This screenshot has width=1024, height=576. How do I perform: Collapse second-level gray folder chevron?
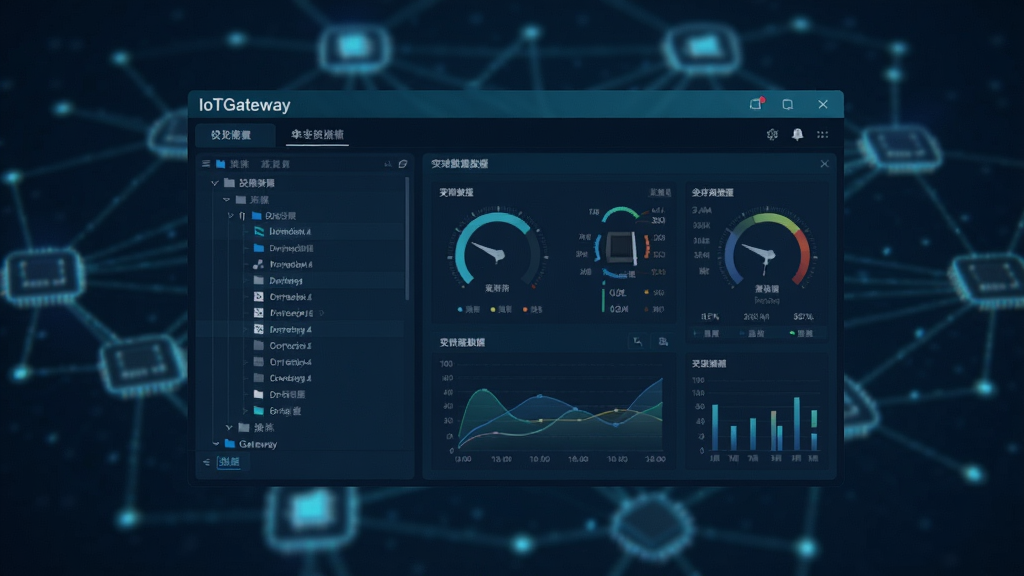pyautogui.click(x=227, y=199)
